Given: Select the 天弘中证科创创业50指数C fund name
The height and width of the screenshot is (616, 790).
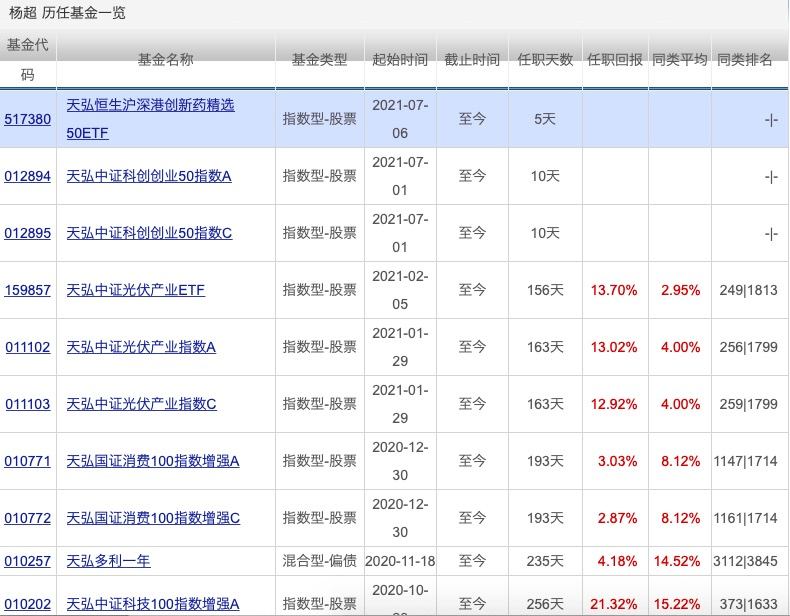Looking at the screenshot, I should [149, 233].
